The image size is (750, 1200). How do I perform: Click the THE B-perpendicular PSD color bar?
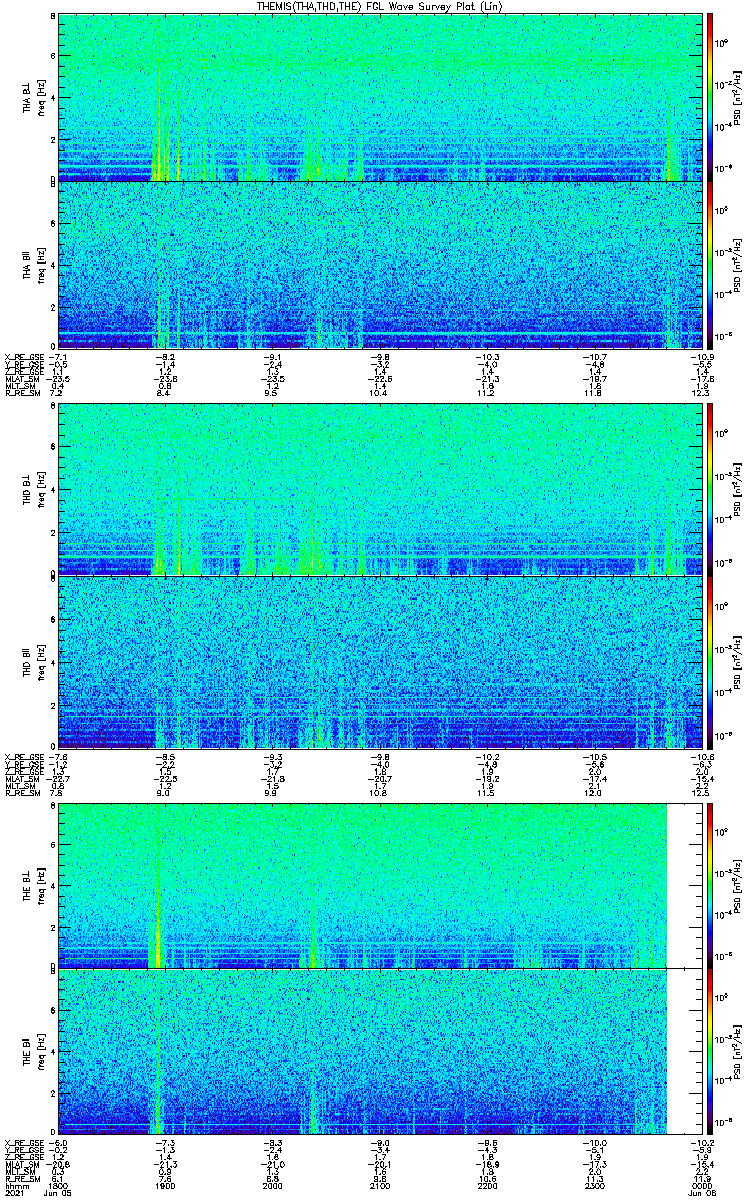[x=710, y=885]
